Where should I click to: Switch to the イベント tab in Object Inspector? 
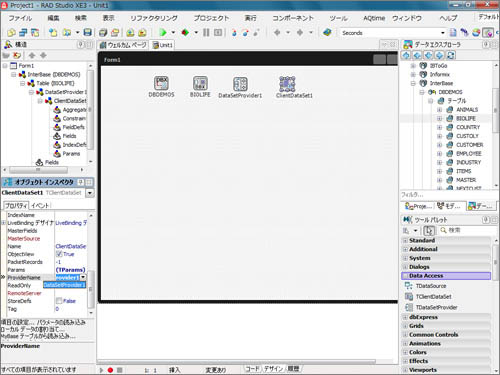(40, 205)
